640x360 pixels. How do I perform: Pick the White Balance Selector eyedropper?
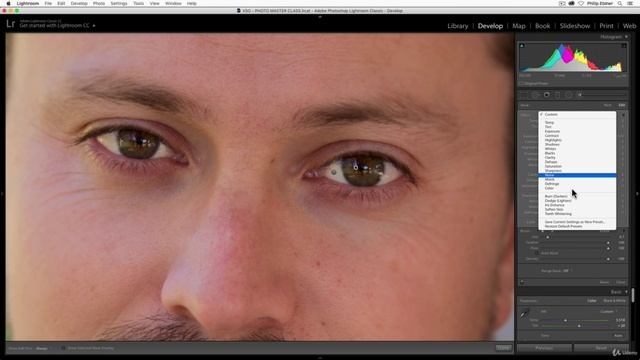(x=524, y=314)
